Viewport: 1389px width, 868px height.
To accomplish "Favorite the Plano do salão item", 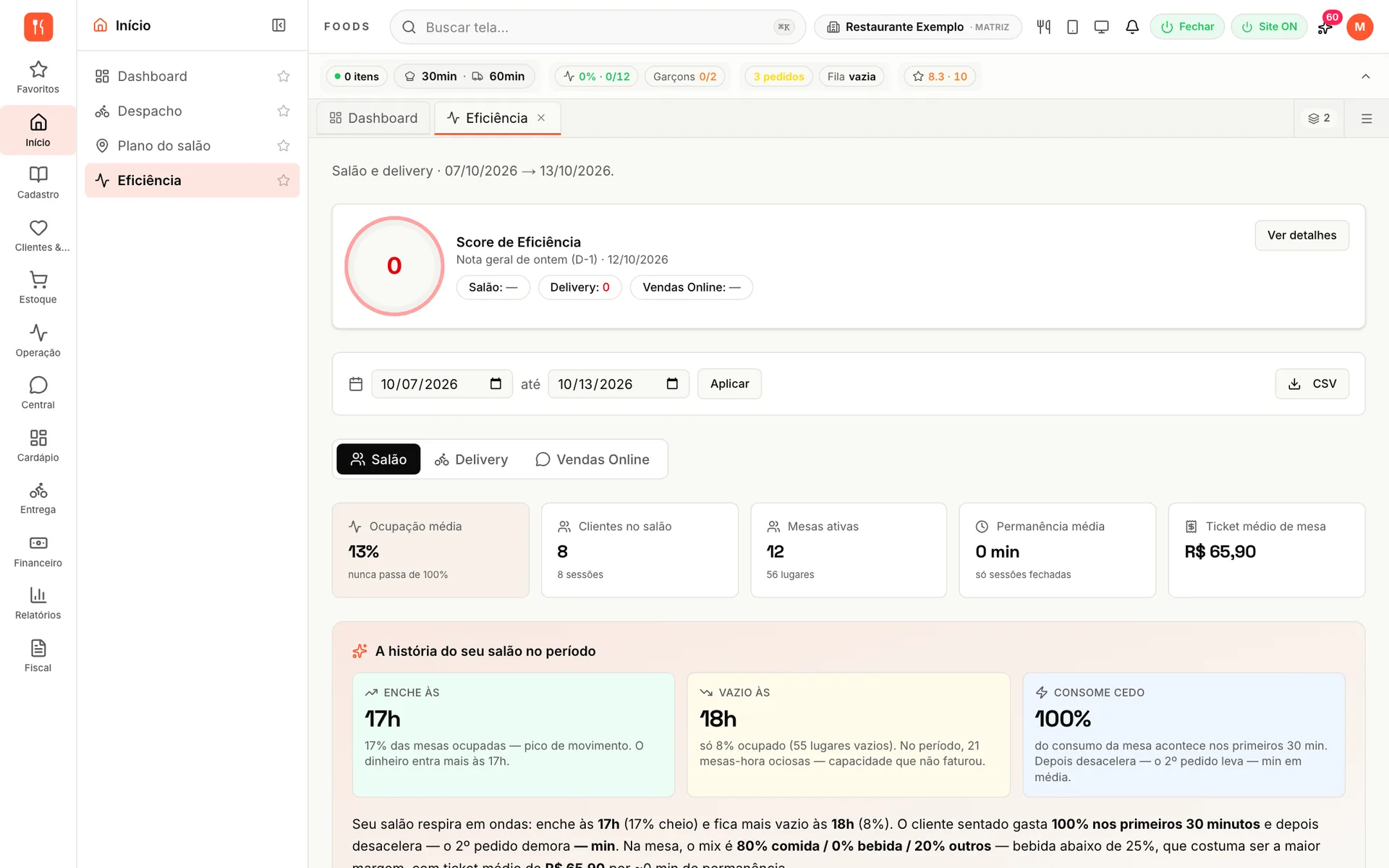I will point(284,145).
